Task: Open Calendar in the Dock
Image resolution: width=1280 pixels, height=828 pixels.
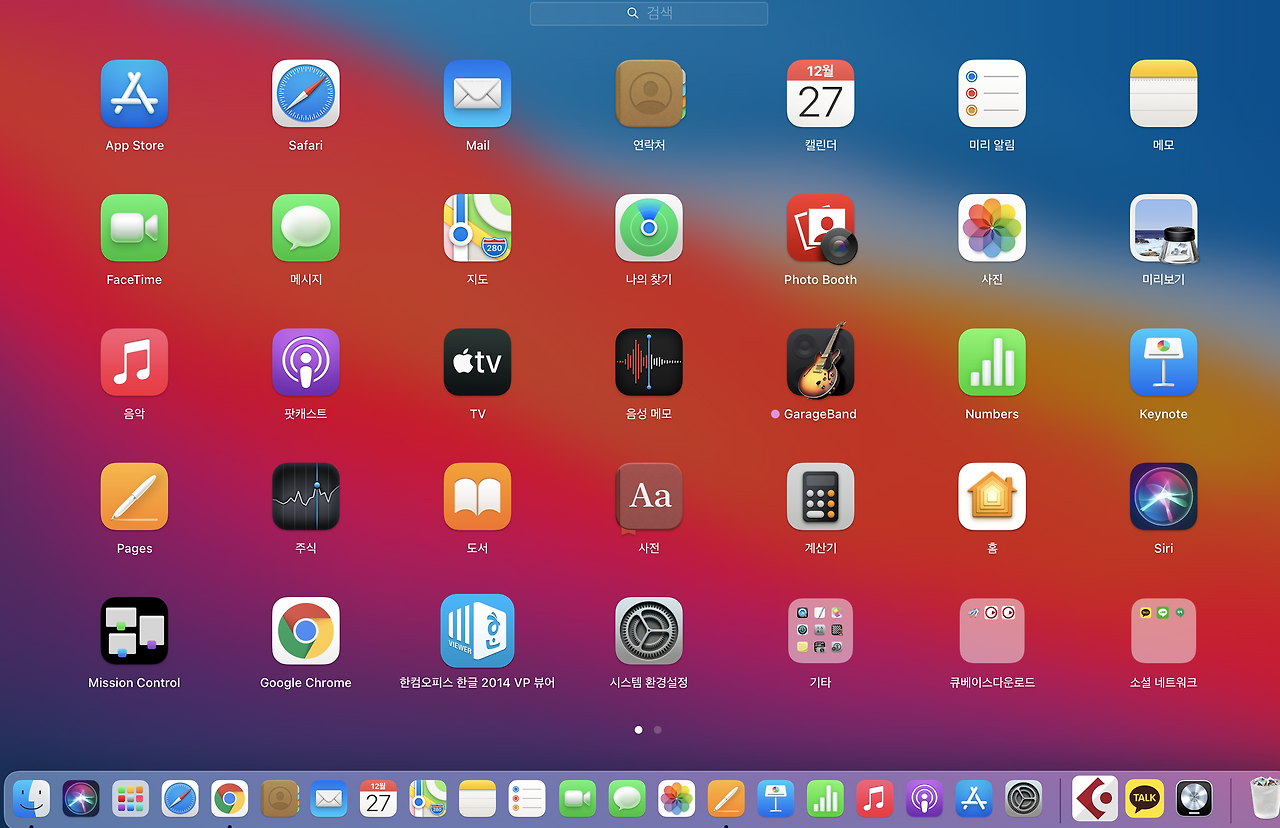Action: pos(378,798)
